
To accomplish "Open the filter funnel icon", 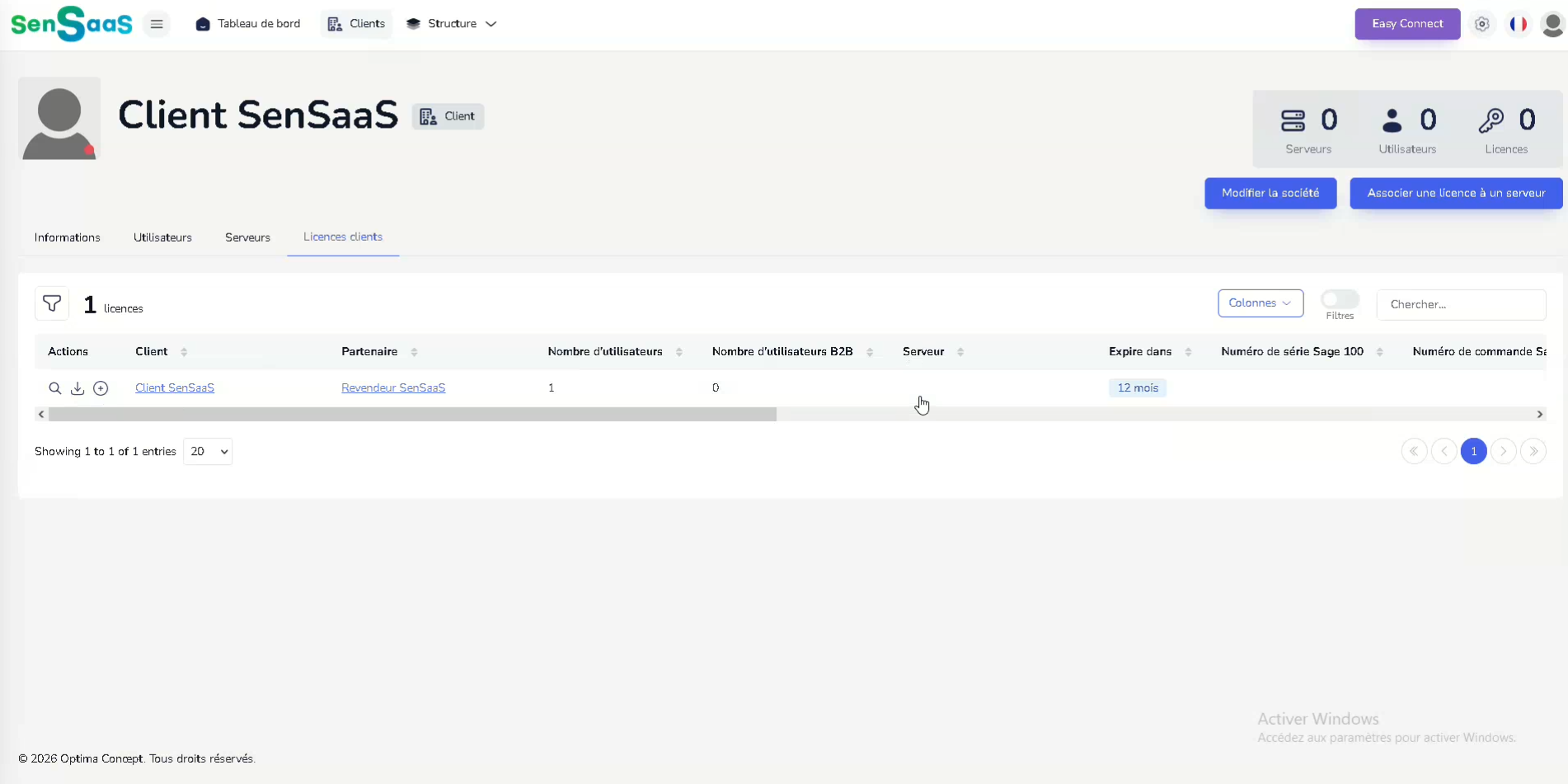I will point(52,304).
